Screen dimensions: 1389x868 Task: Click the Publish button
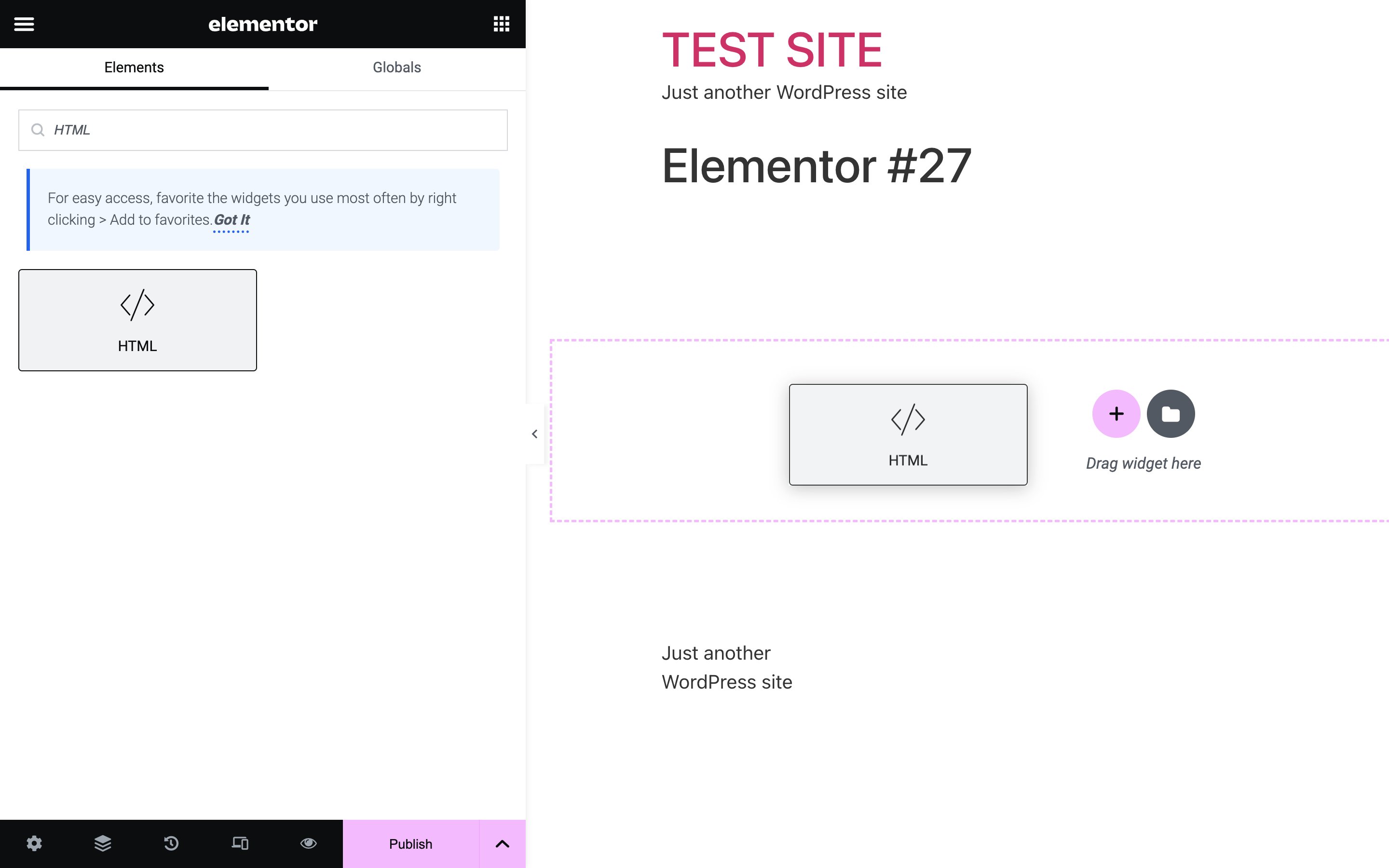pos(410,843)
